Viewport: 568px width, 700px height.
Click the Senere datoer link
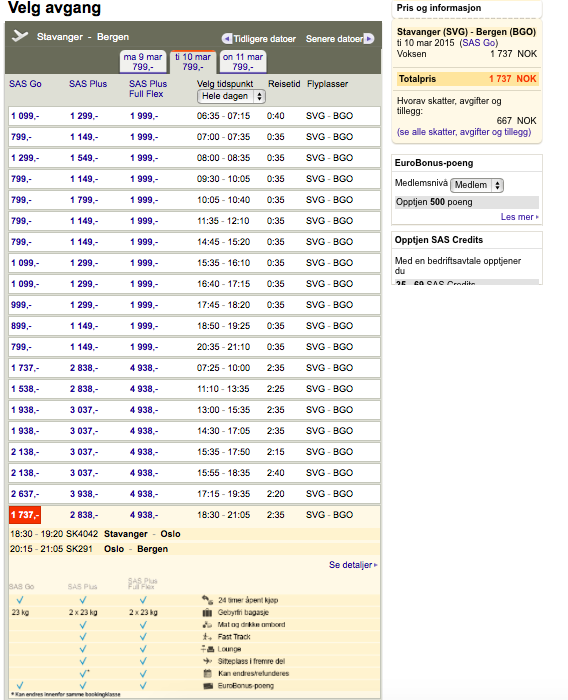pyautogui.click(x=334, y=39)
